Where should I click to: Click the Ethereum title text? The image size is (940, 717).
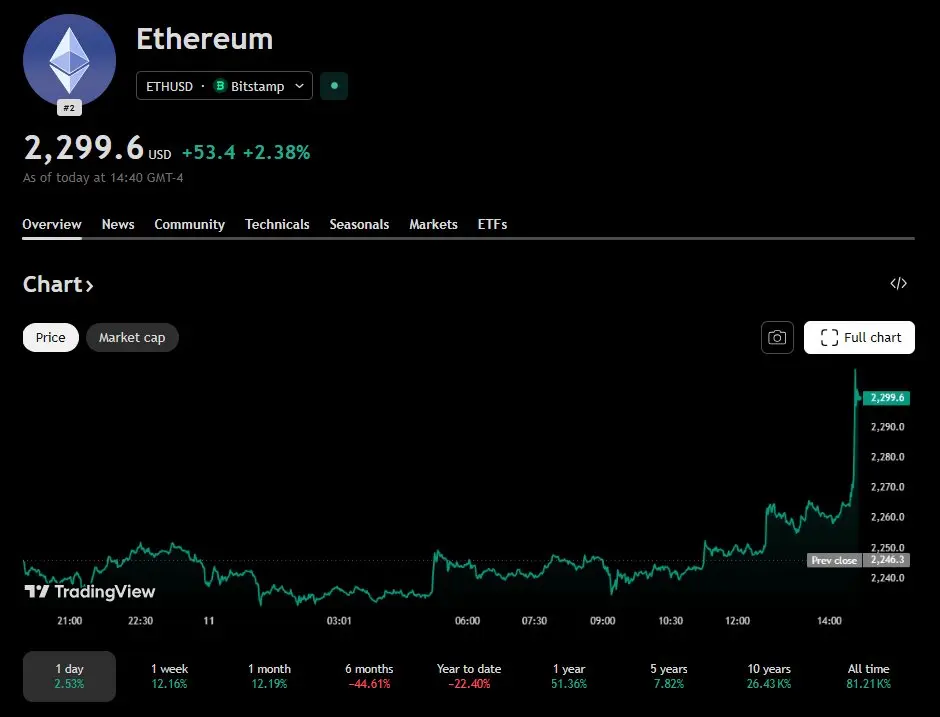click(x=204, y=39)
